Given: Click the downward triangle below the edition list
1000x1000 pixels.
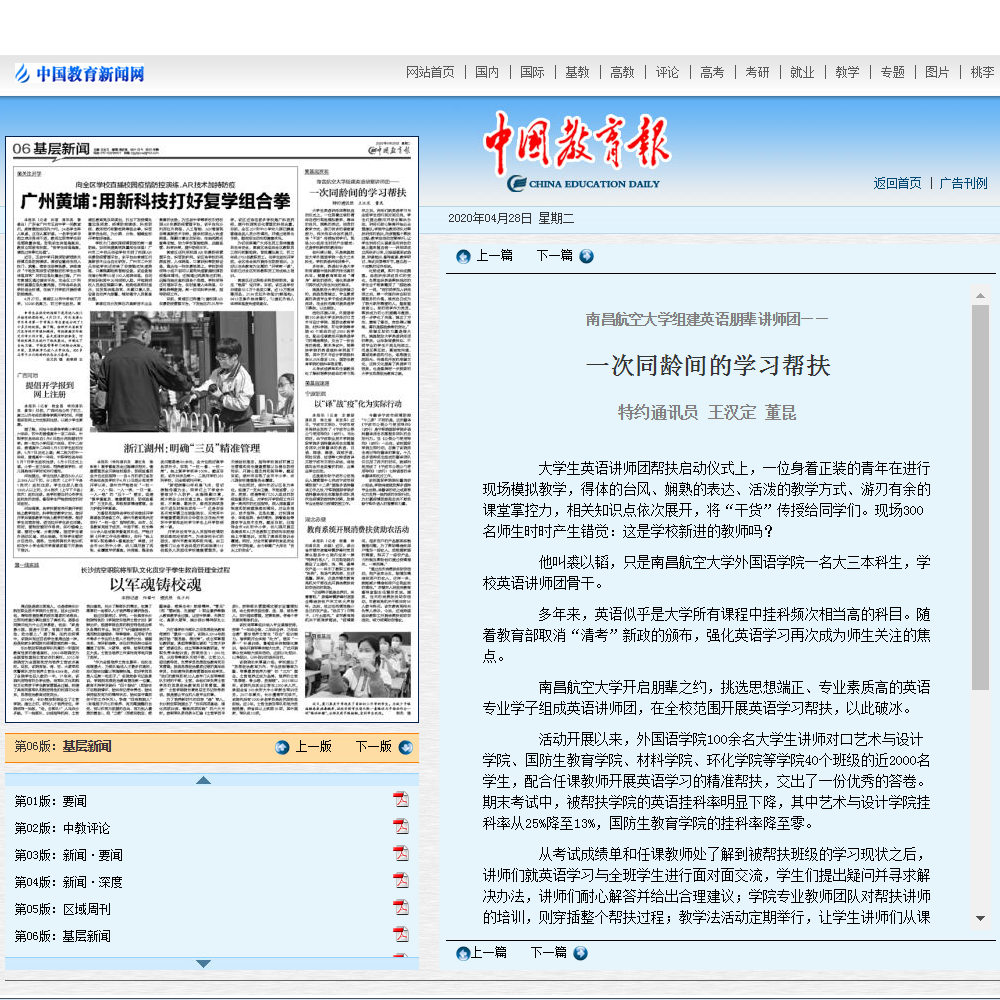Looking at the screenshot, I should (x=203, y=963).
